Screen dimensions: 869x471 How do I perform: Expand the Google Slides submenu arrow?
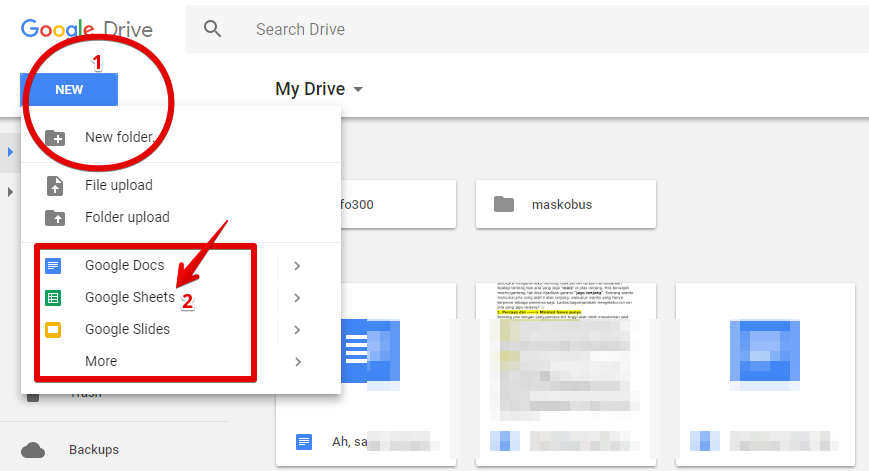tap(298, 330)
